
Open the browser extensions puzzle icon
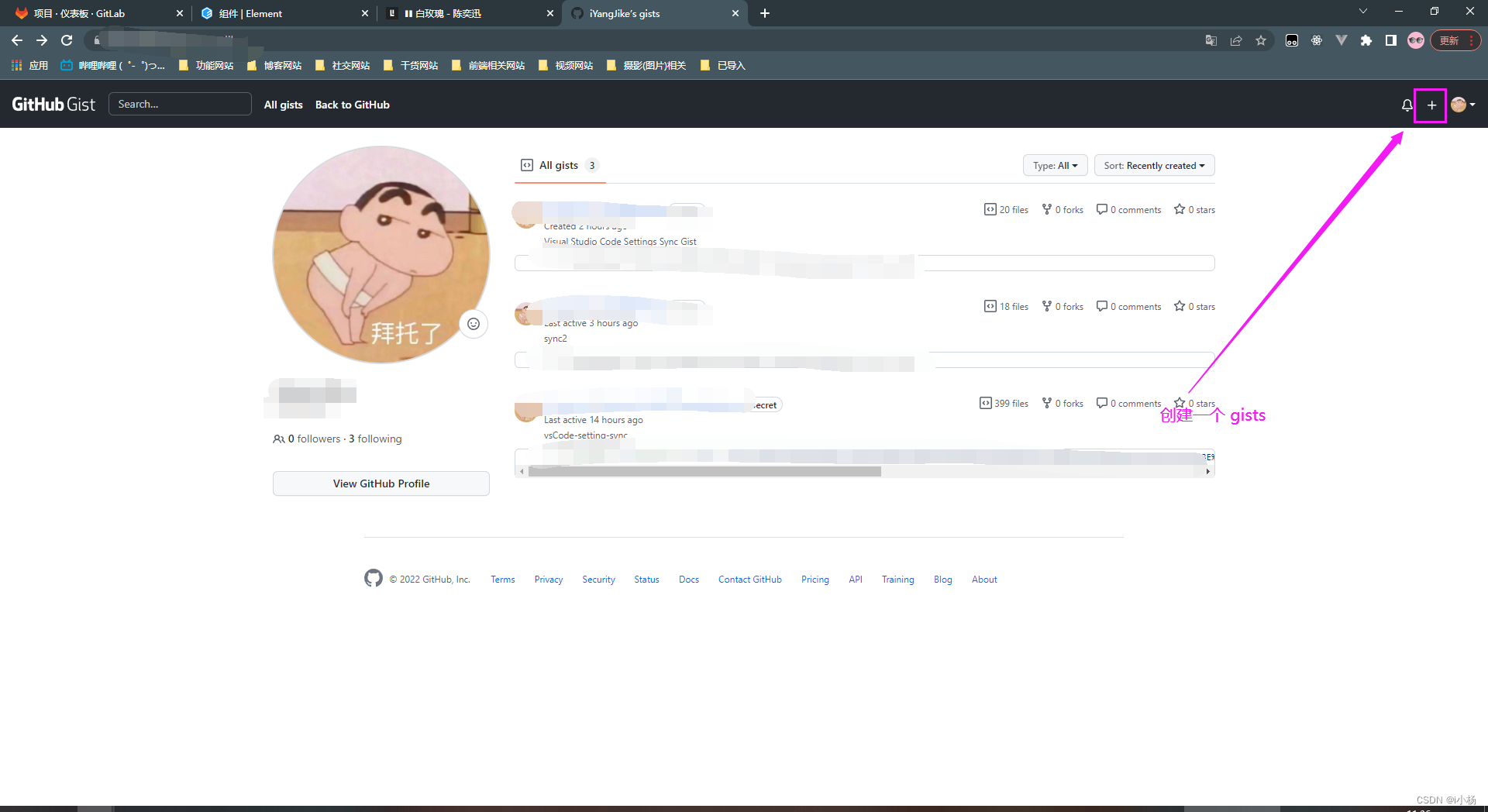(x=1366, y=40)
